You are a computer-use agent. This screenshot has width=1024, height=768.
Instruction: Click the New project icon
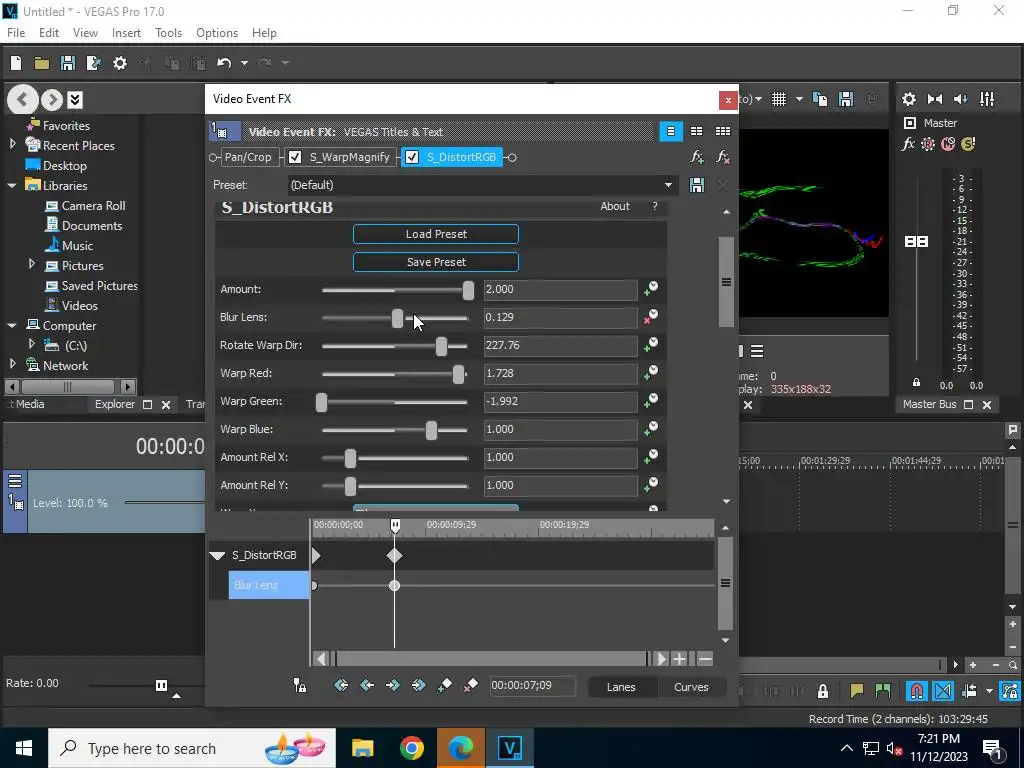(16, 63)
